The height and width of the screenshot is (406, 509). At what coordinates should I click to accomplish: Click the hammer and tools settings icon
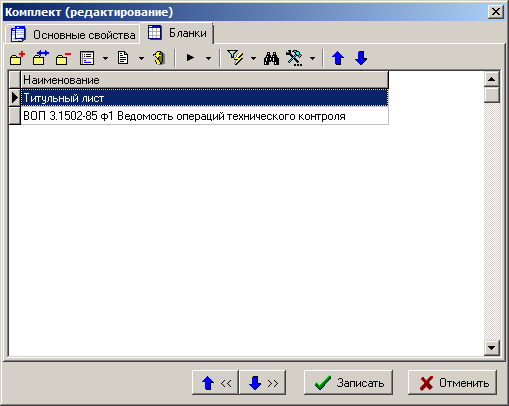[x=294, y=58]
